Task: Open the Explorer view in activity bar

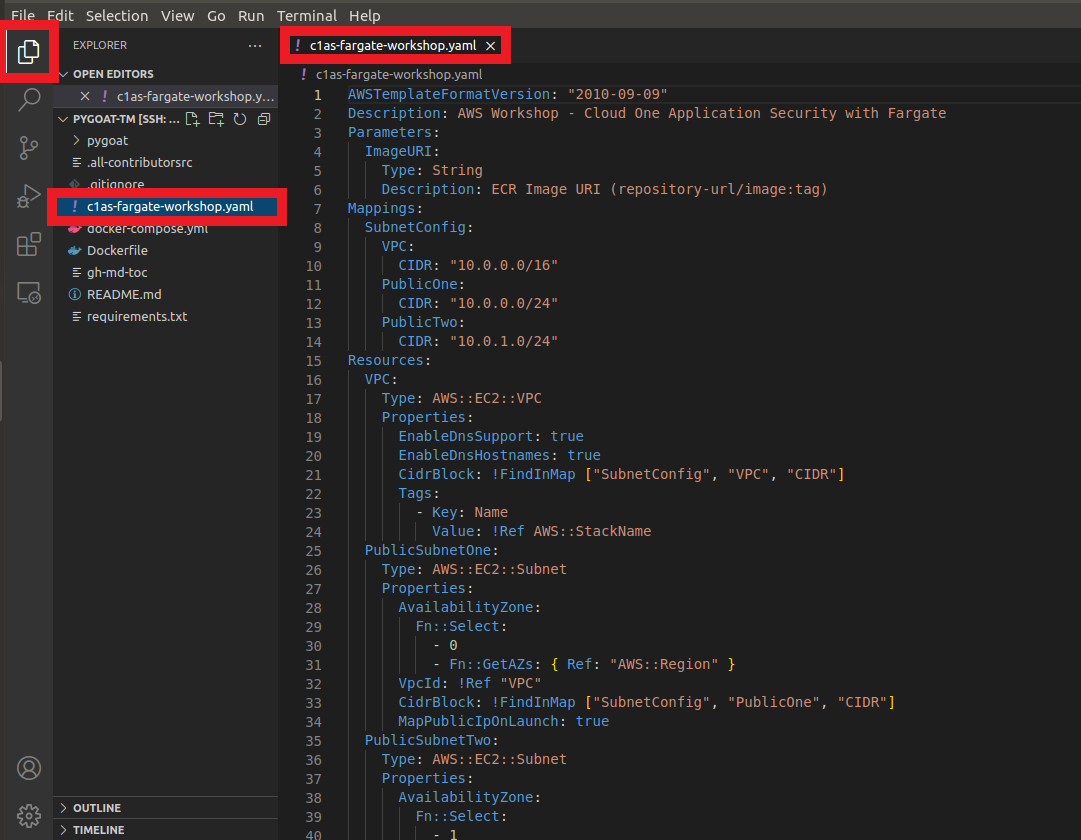Action: pos(28,52)
